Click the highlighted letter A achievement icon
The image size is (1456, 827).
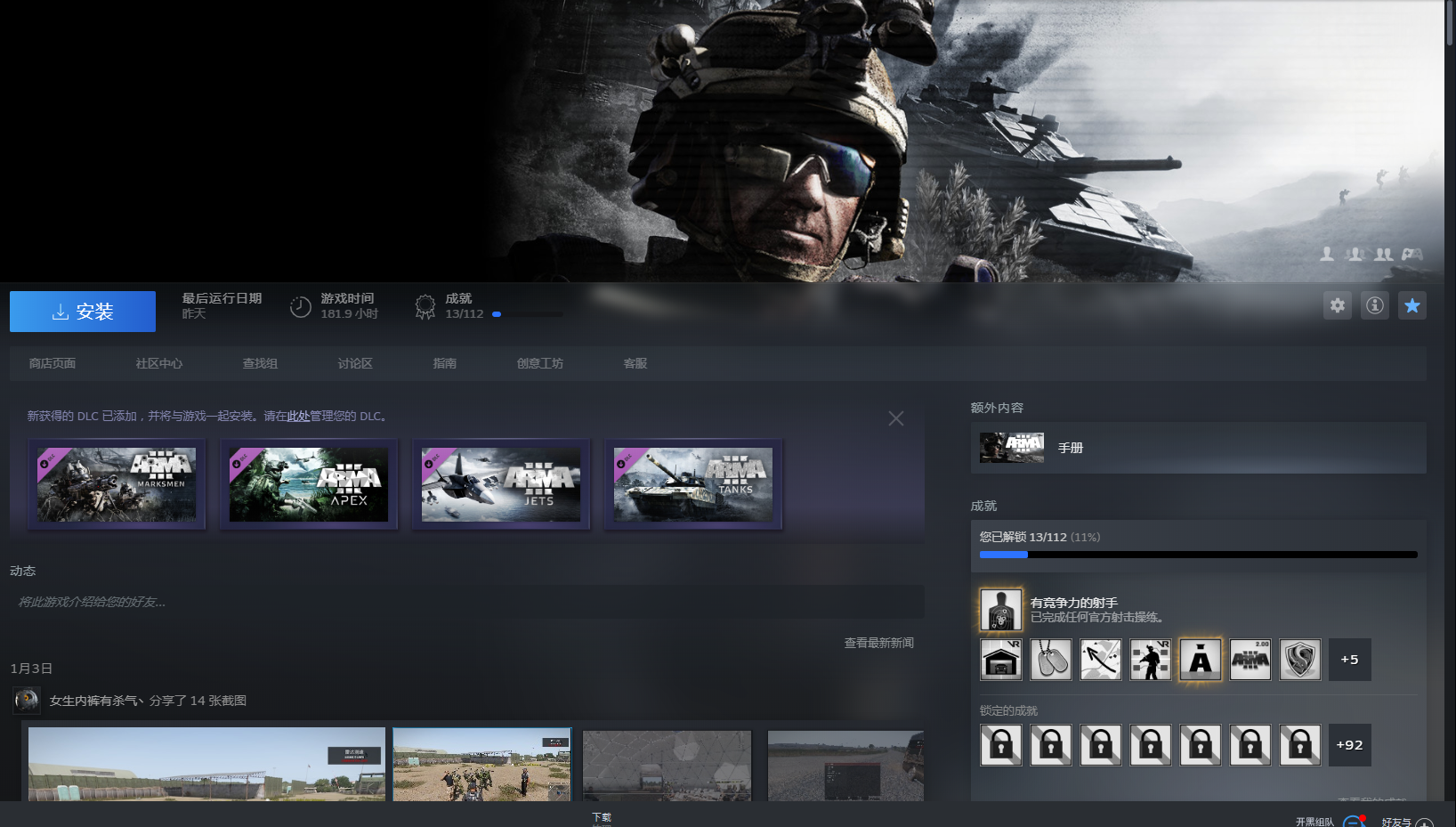(x=1201, y=660)
